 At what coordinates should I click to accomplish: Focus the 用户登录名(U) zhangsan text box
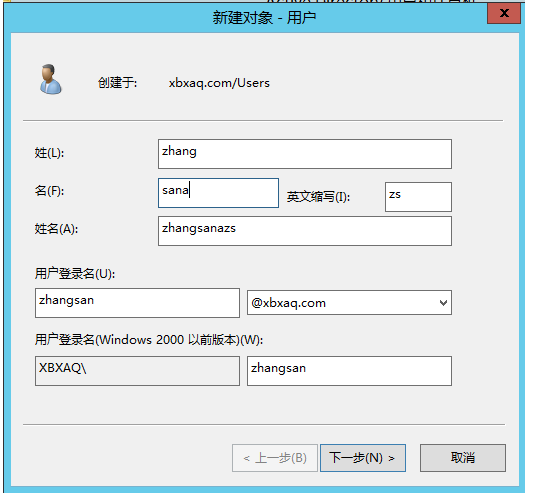pos(137,303)
